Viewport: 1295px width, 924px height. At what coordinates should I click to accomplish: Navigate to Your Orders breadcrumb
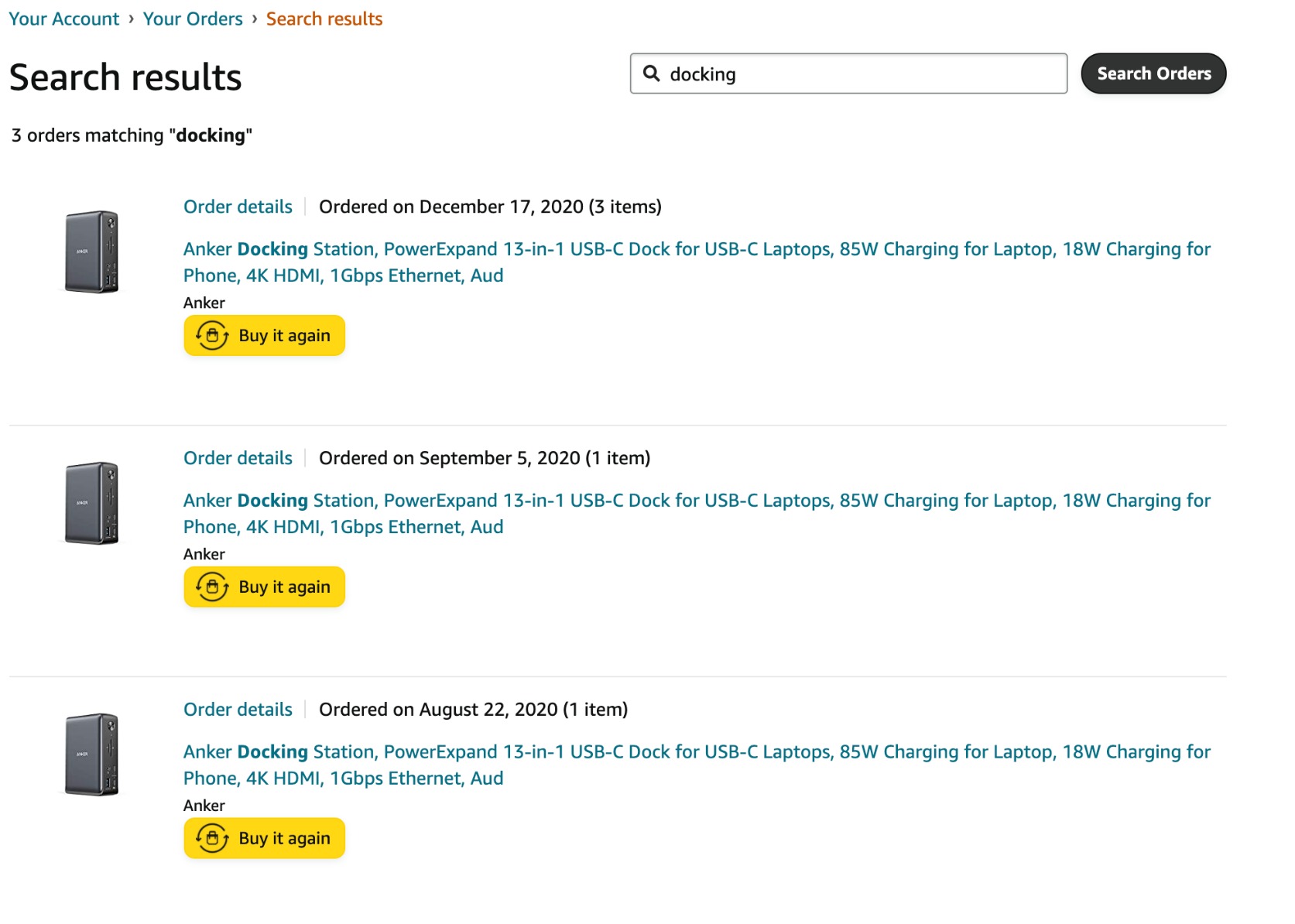click(x=193, y=19)
